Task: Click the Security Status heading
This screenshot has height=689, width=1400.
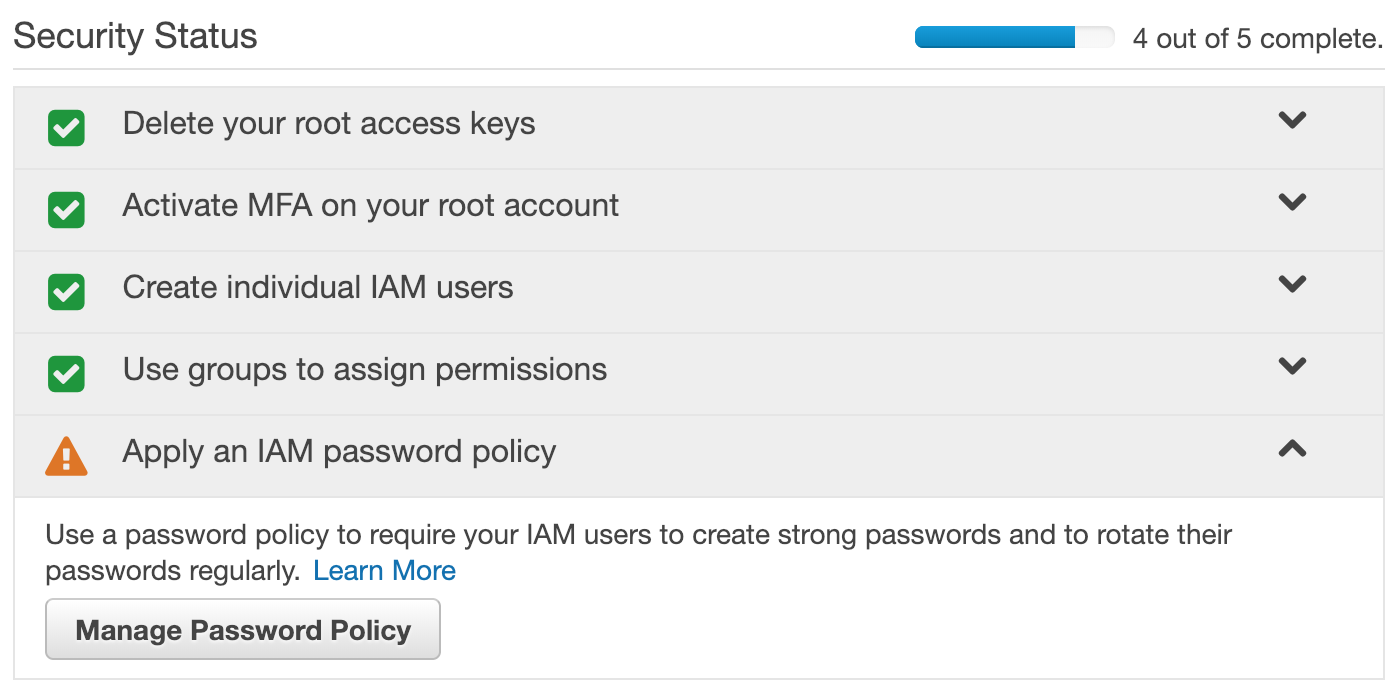Action: (x=135, y=37)
